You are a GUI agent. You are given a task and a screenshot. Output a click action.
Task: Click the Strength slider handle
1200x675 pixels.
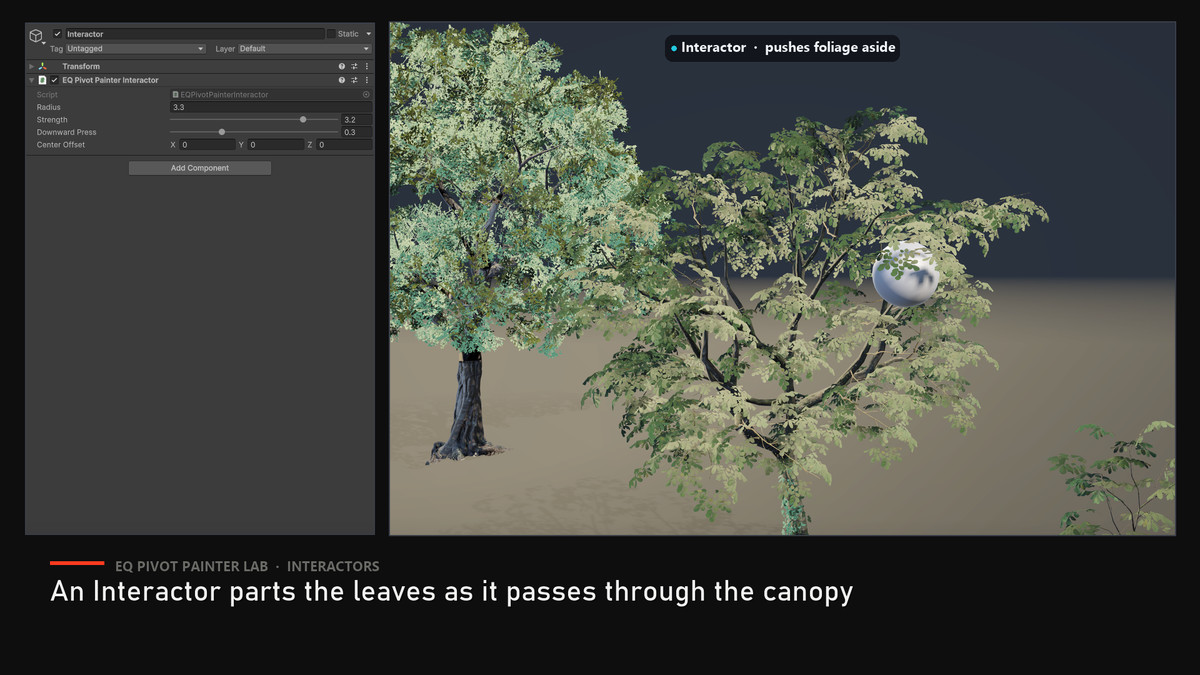(303, 120)
